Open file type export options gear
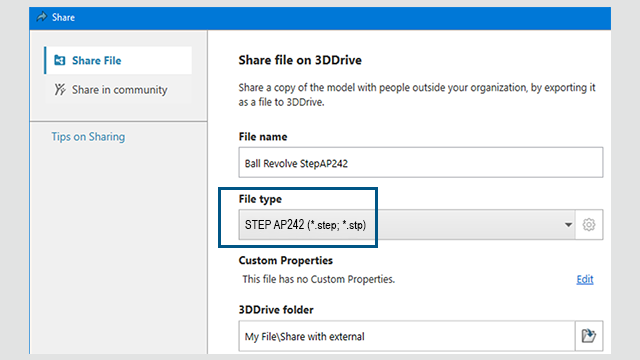This screenshot has width=640, height=360. click(589, 224)
